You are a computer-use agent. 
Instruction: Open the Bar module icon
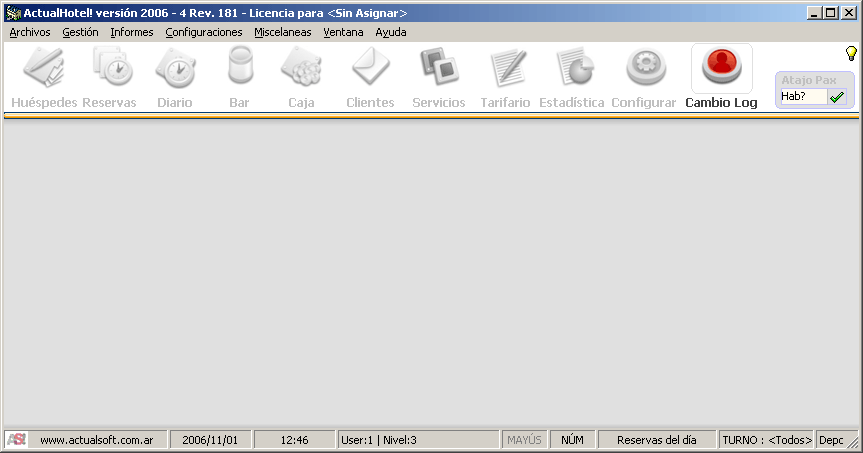[240, 70]
